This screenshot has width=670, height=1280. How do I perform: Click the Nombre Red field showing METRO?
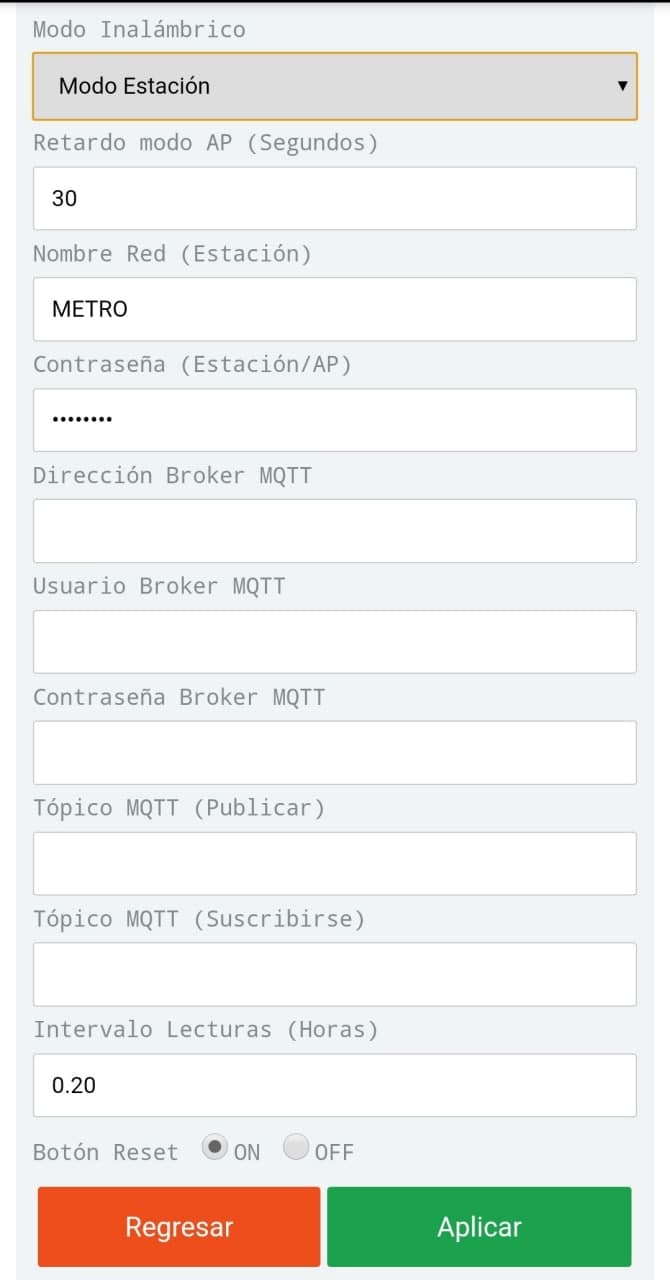coord(335,309)
